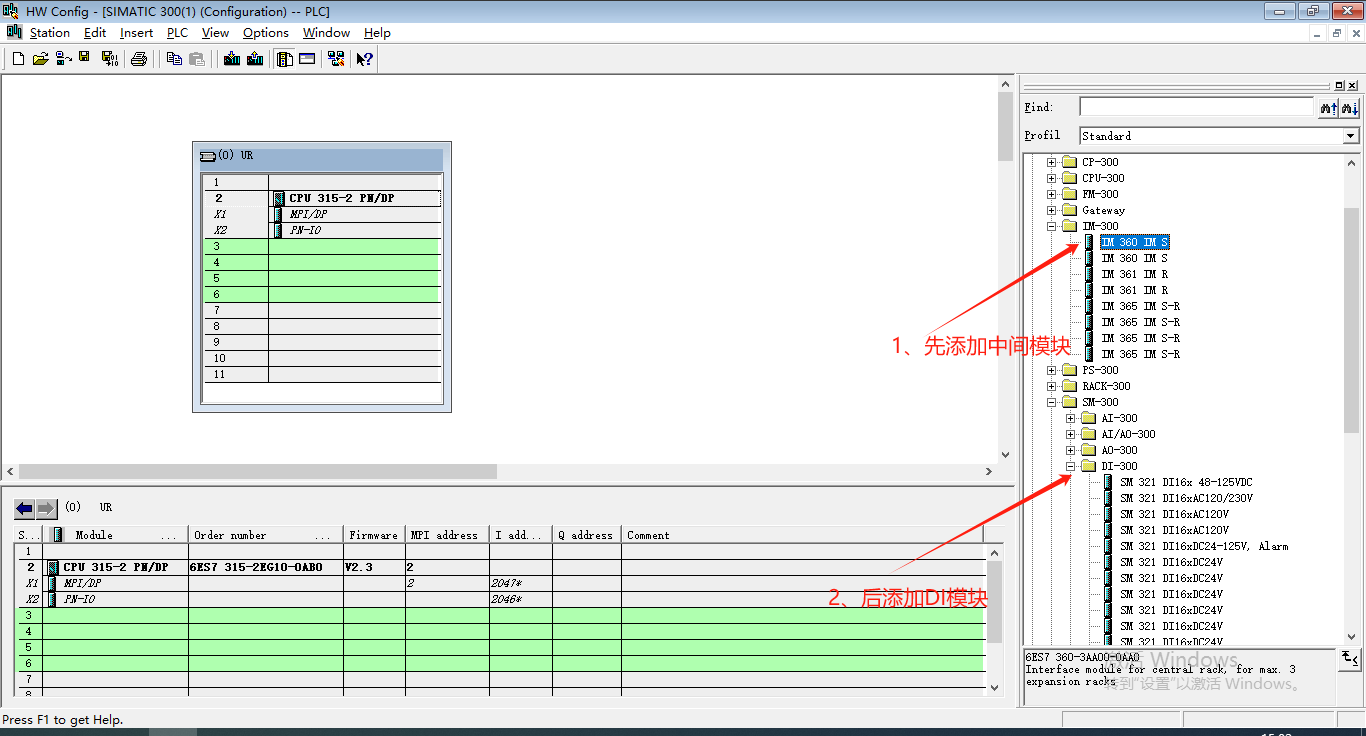Click the Configure Network toolbar icon
Screen dimensions: 1366x736
tap(337, 59)
